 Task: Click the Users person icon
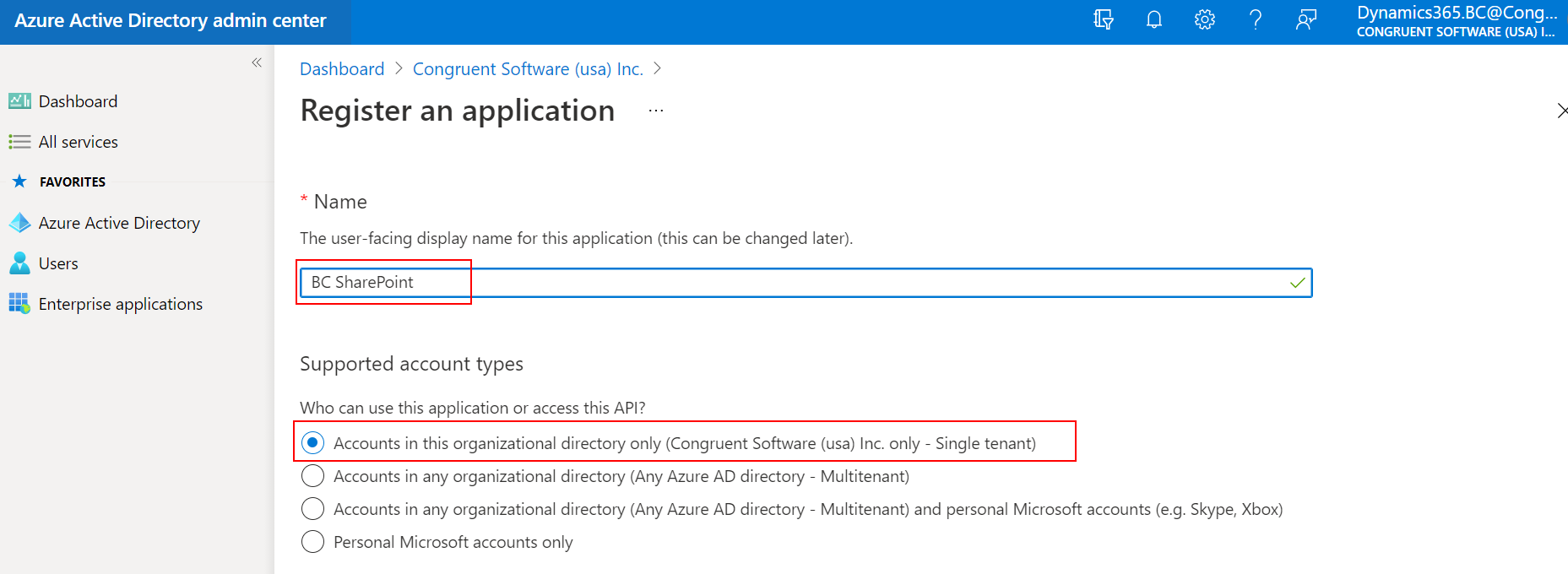pyautogui.click(x=19, y=263)
